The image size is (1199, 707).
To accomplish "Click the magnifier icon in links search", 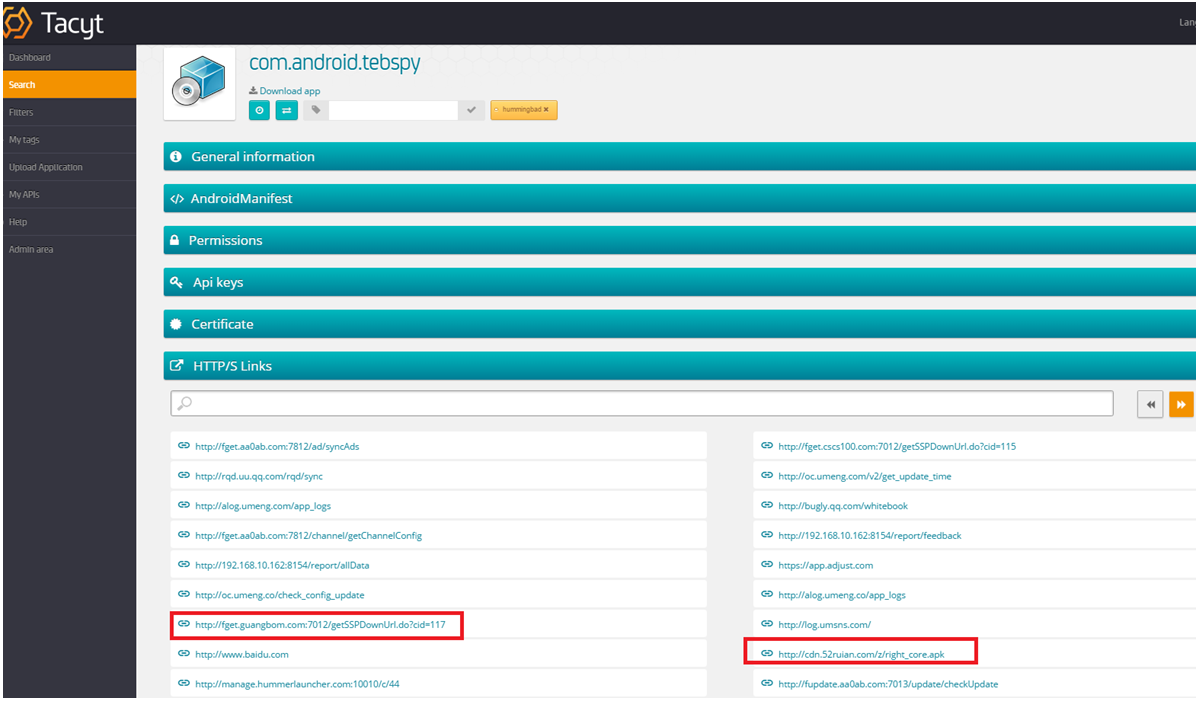I will pos(185,403).
